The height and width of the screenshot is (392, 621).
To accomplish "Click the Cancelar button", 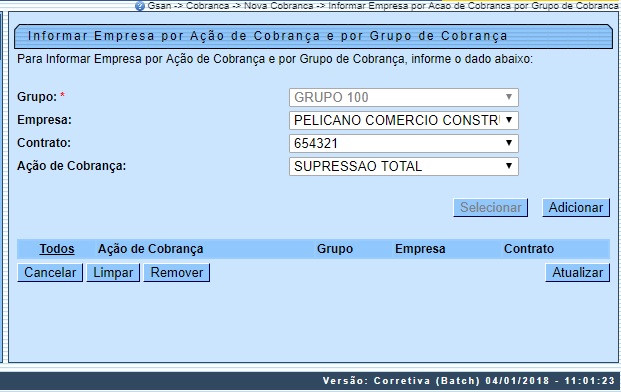I will (50, 272).
